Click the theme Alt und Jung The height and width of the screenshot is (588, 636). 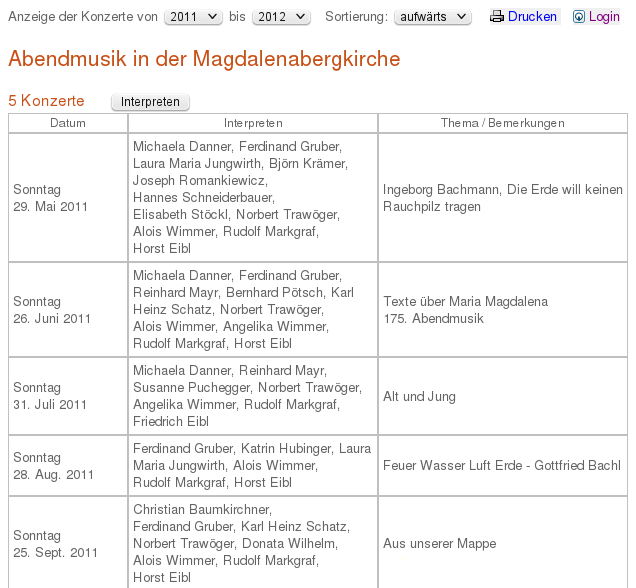point(419,396)
